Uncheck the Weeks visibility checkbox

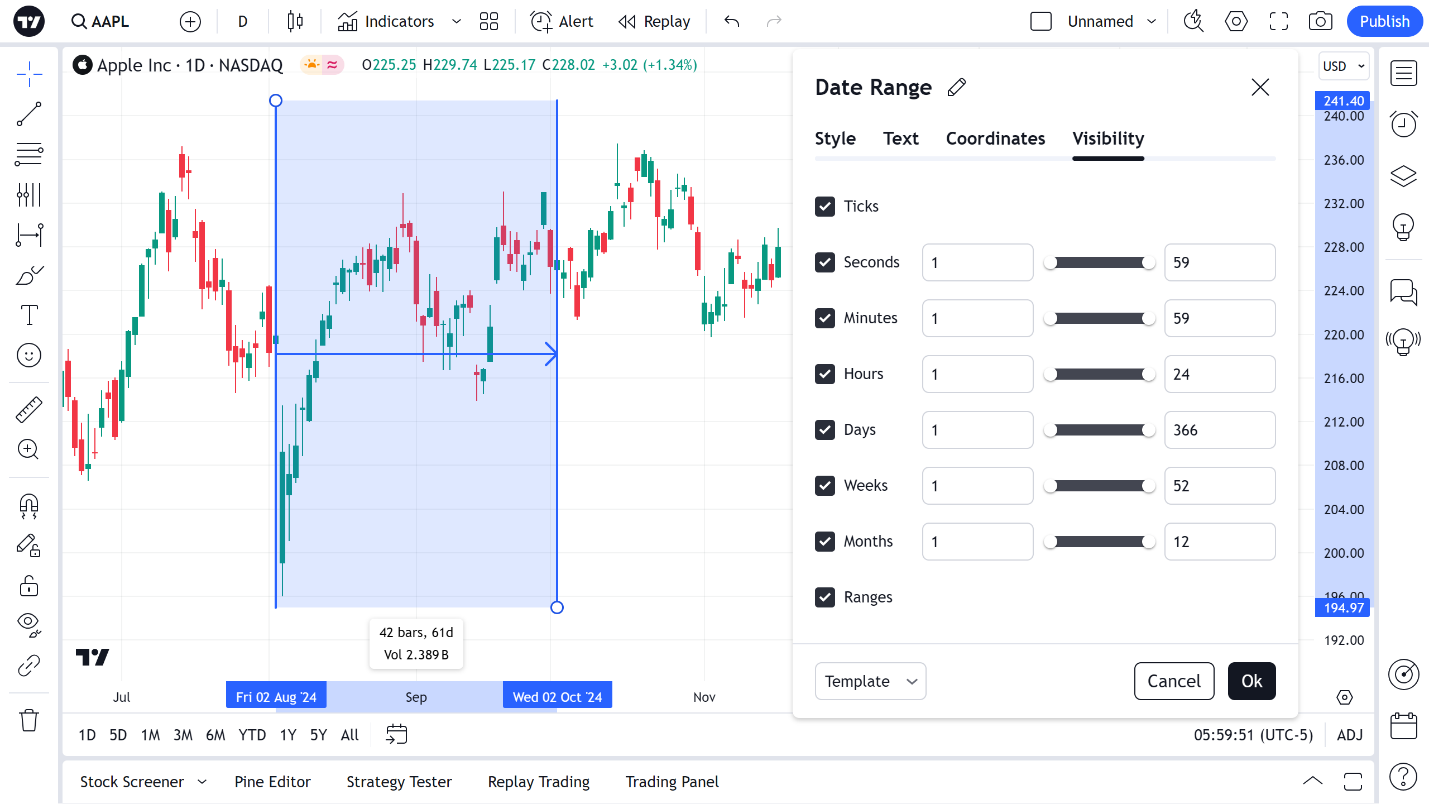[x=825, y=485]
